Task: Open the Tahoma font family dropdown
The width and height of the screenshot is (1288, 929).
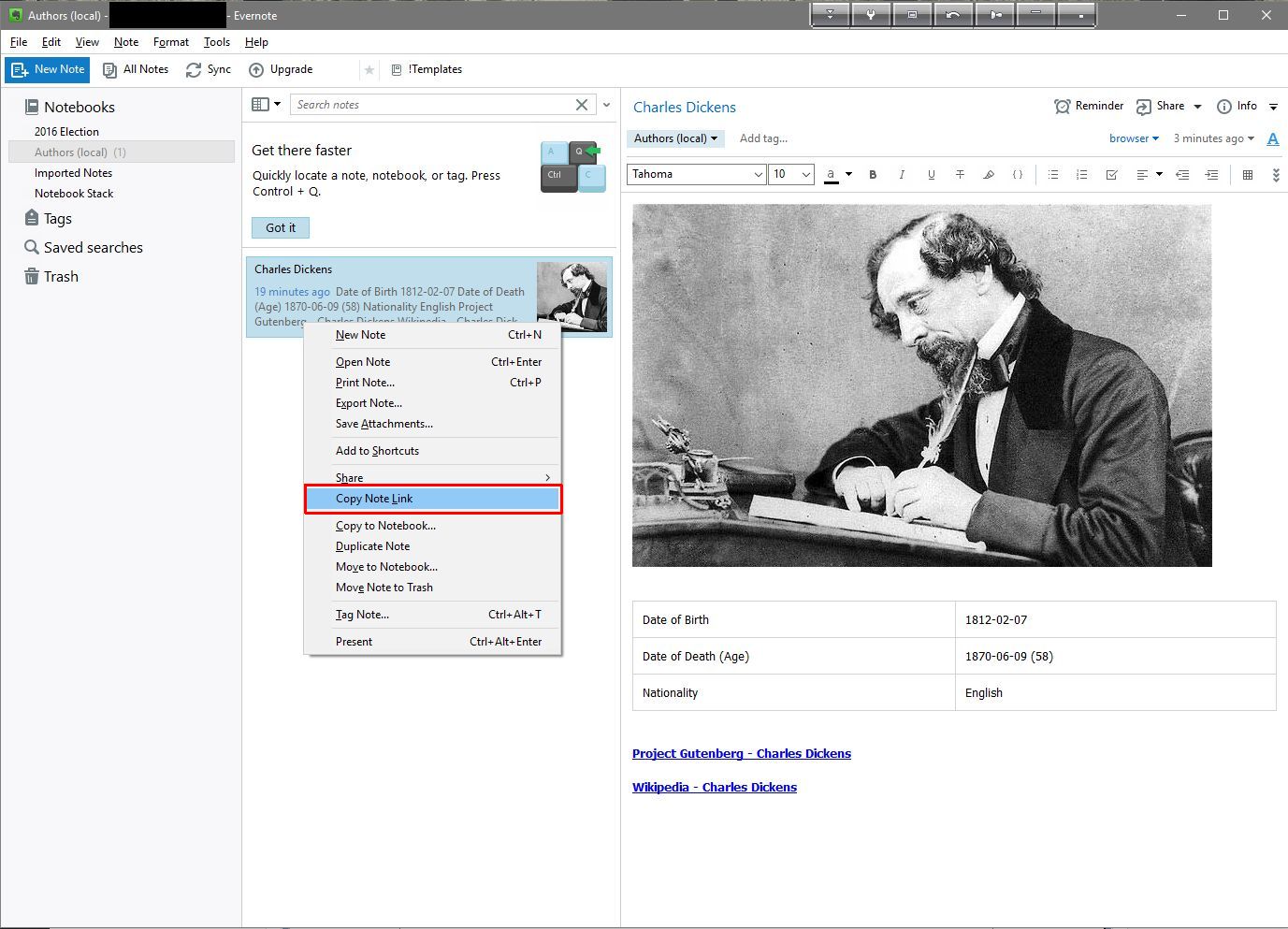Action: pos(697,174)
